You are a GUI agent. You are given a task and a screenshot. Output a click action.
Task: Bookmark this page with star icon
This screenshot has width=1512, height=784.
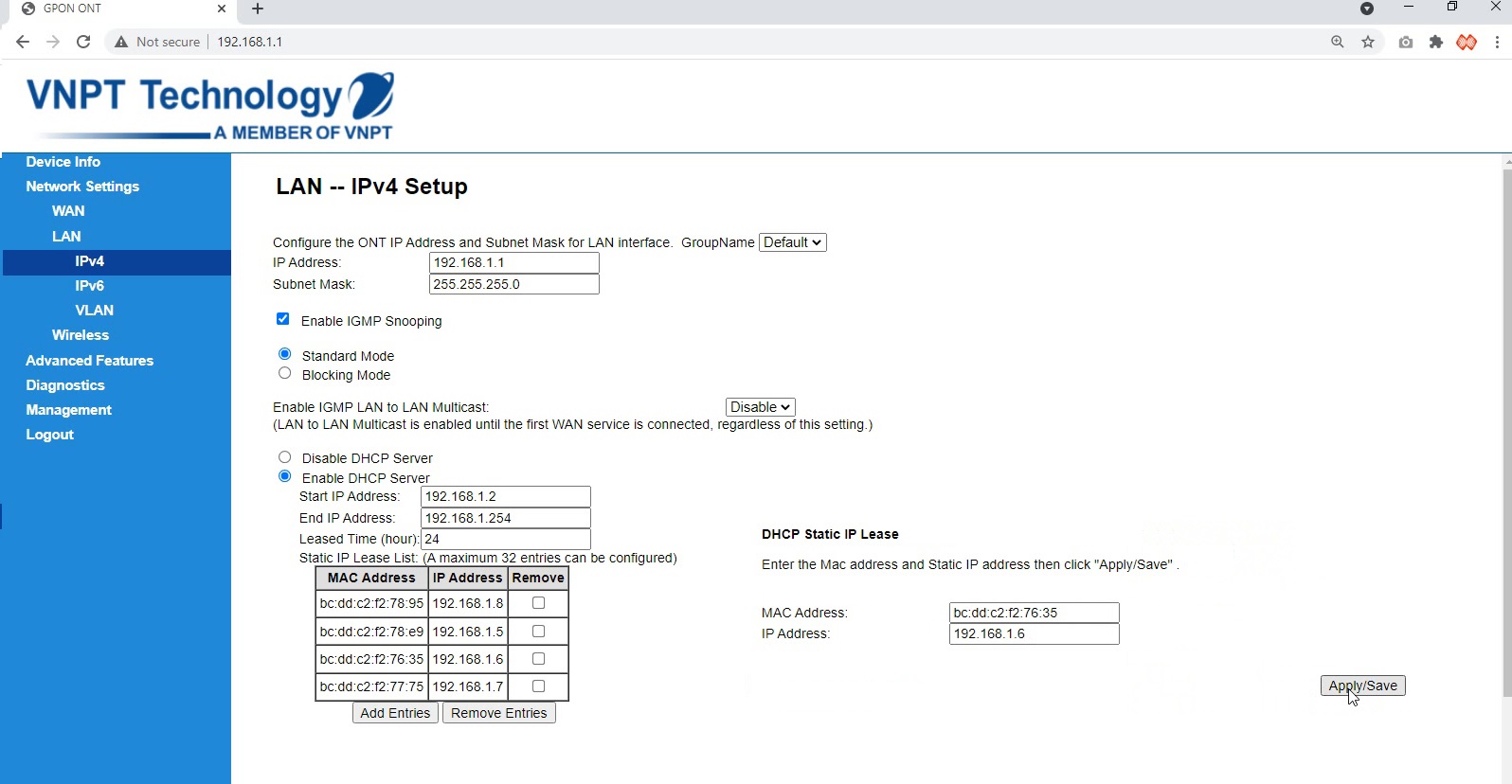pyautogui.click(x=1368, y=42)
